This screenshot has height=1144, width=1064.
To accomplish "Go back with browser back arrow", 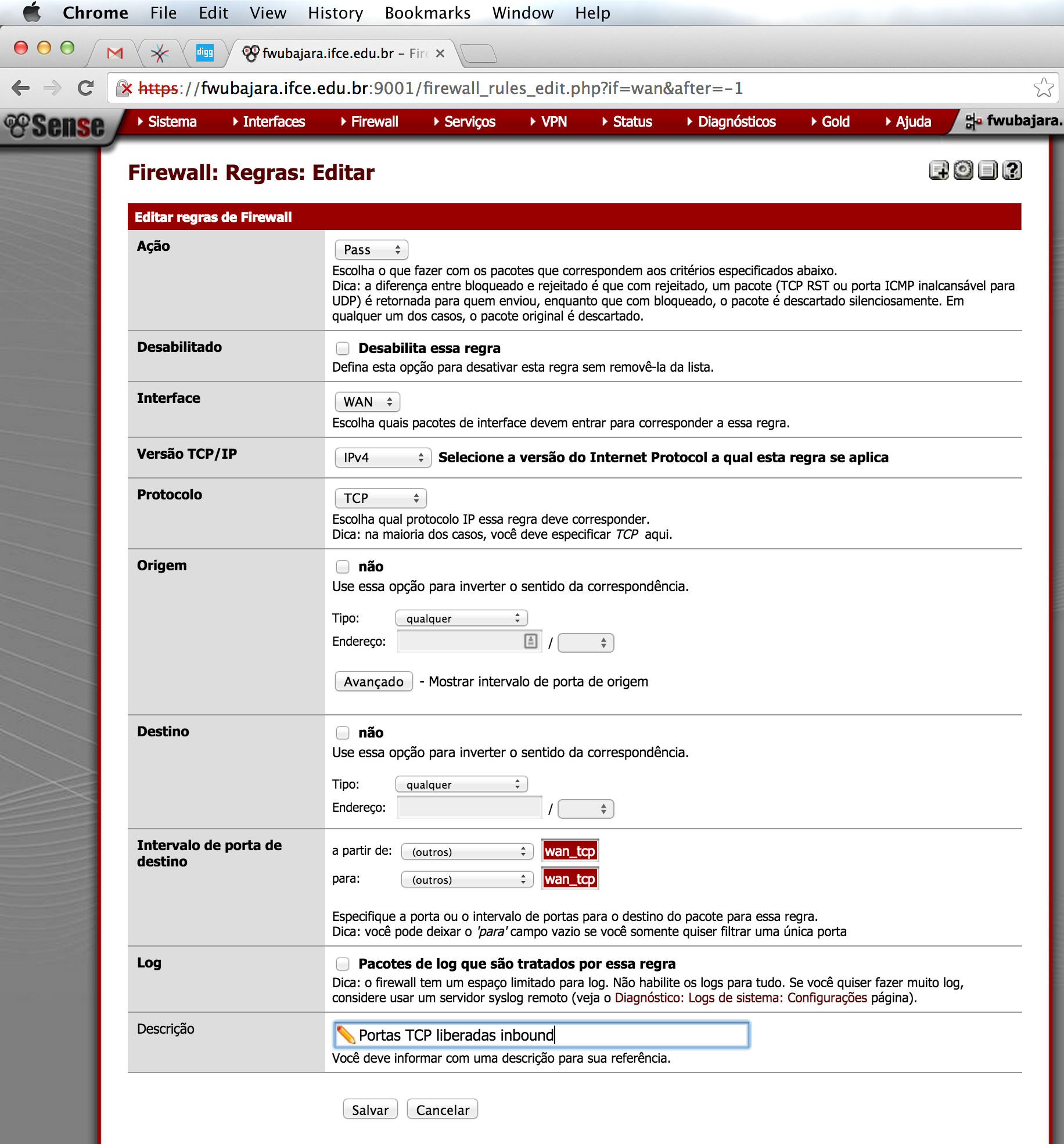I will pos(21,88).
